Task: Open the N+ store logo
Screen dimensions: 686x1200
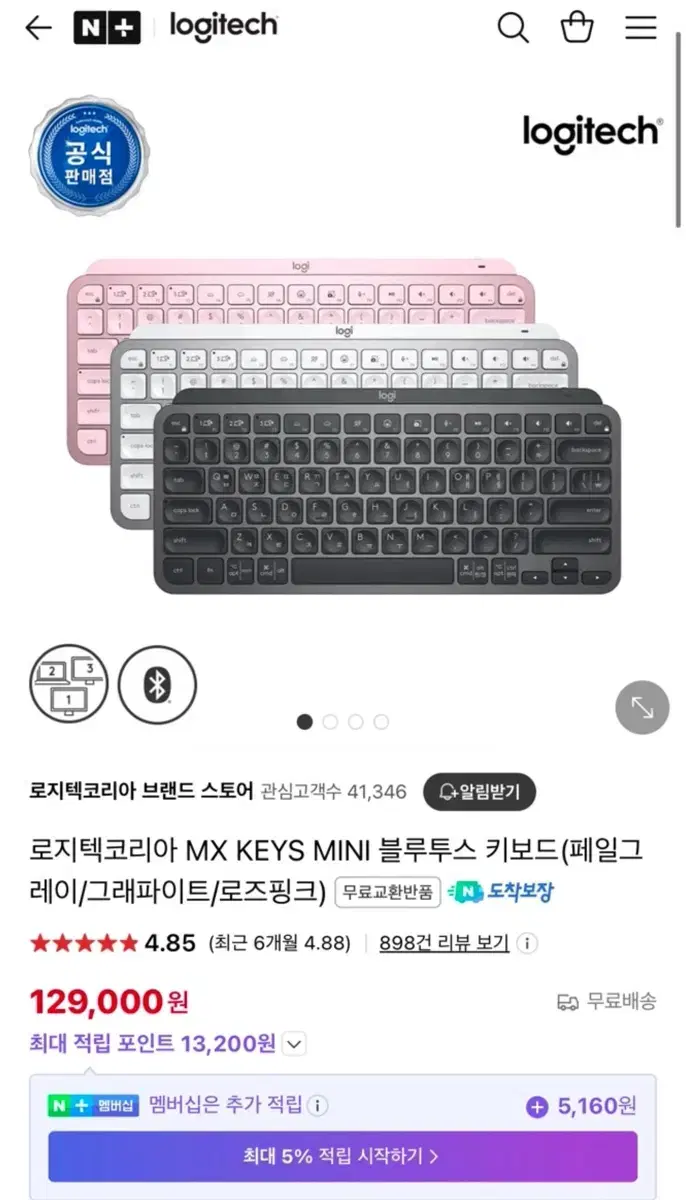Action: [x=107, y=27]
